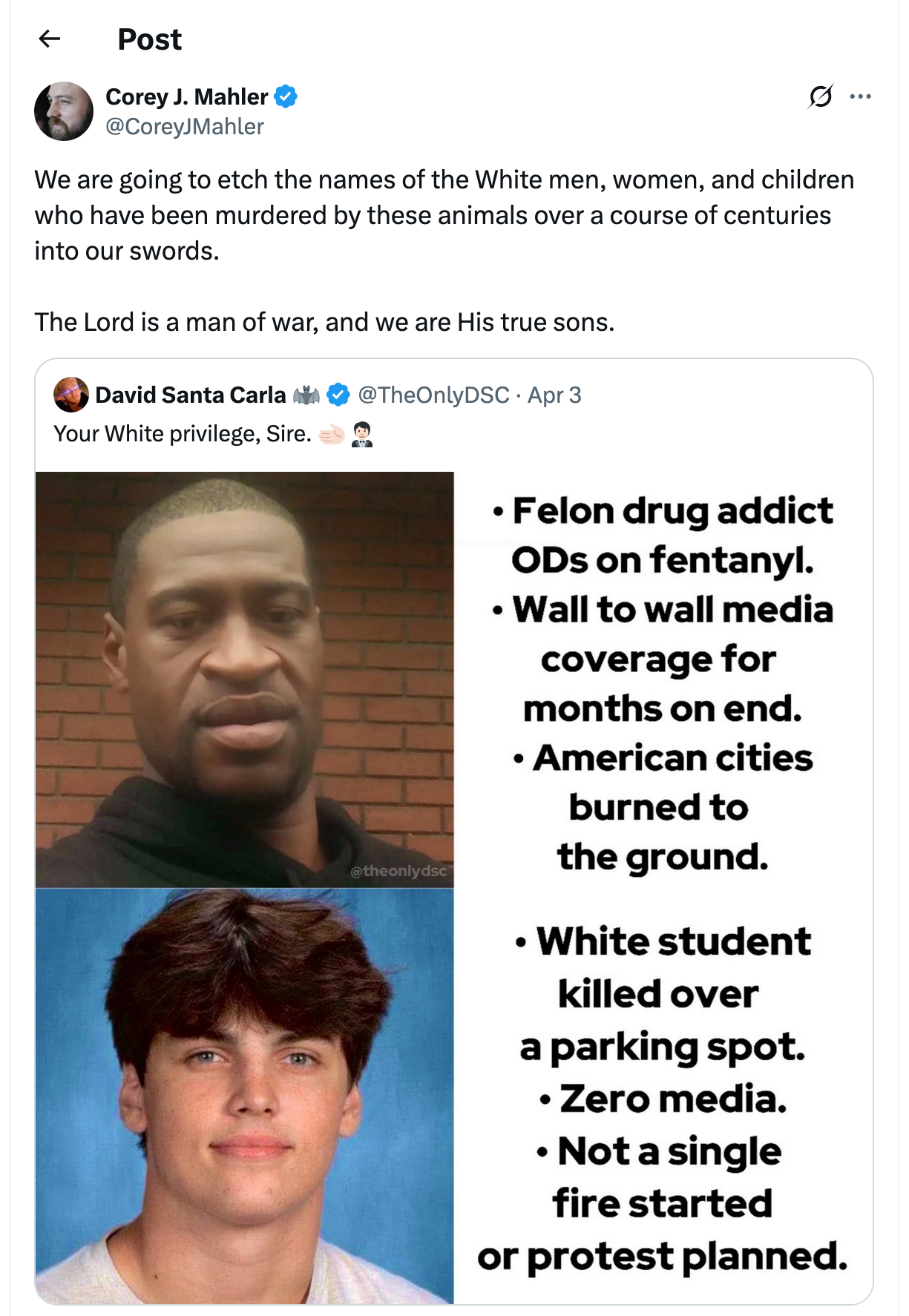The height and width of the screenshot is (1316, 909).
Task: Click the David Santa Carla name
Action: (x=190, y=395)
